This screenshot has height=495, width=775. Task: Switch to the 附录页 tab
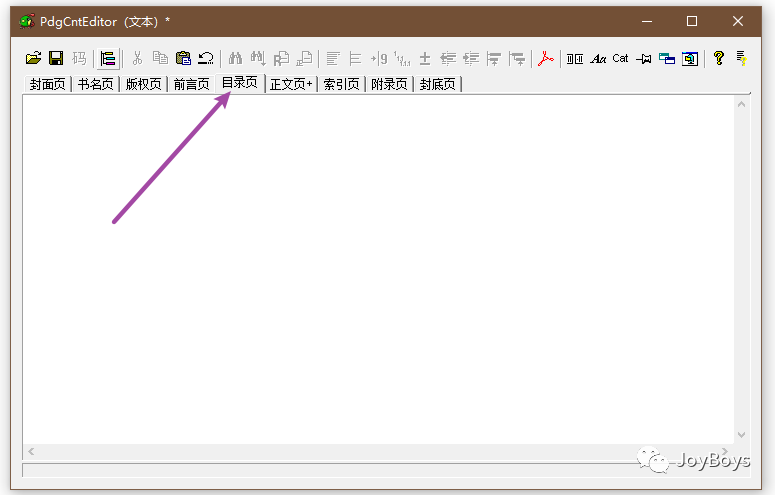(x=389, y=84)
